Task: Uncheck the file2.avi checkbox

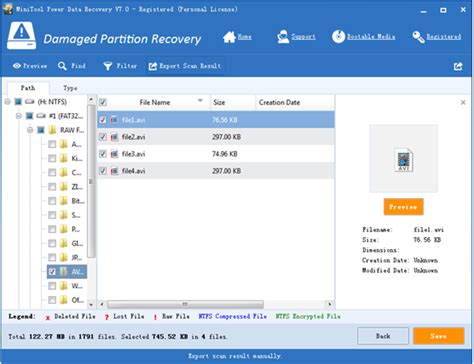Action: [103, 137]
